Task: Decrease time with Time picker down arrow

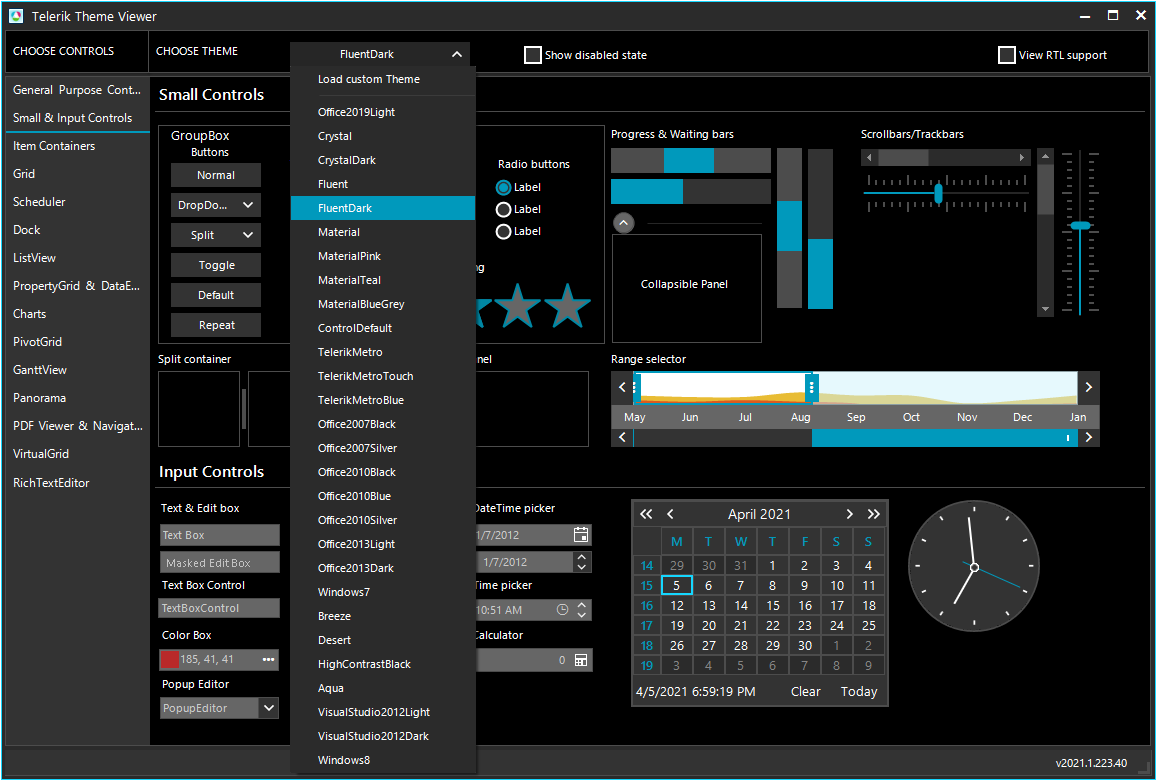Action: click(581, 614)
